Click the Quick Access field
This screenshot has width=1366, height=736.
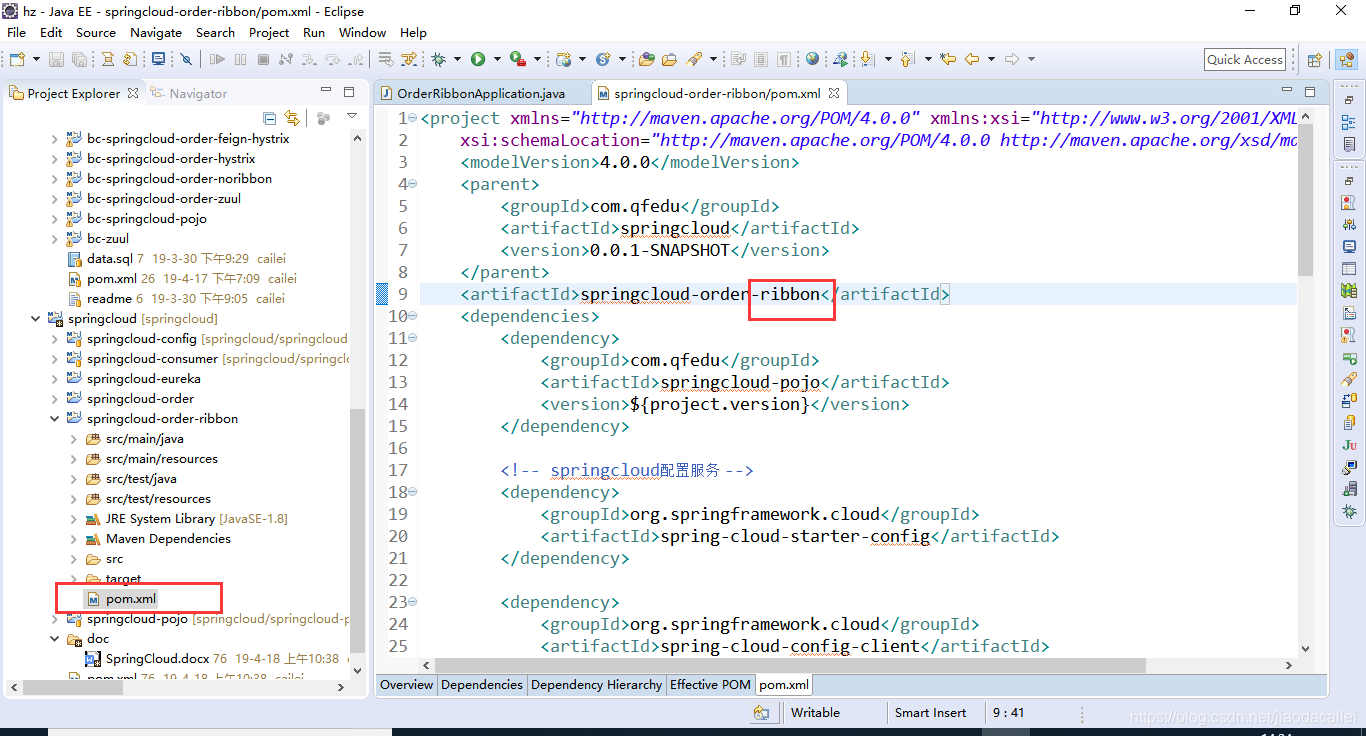pos(1244,59)
